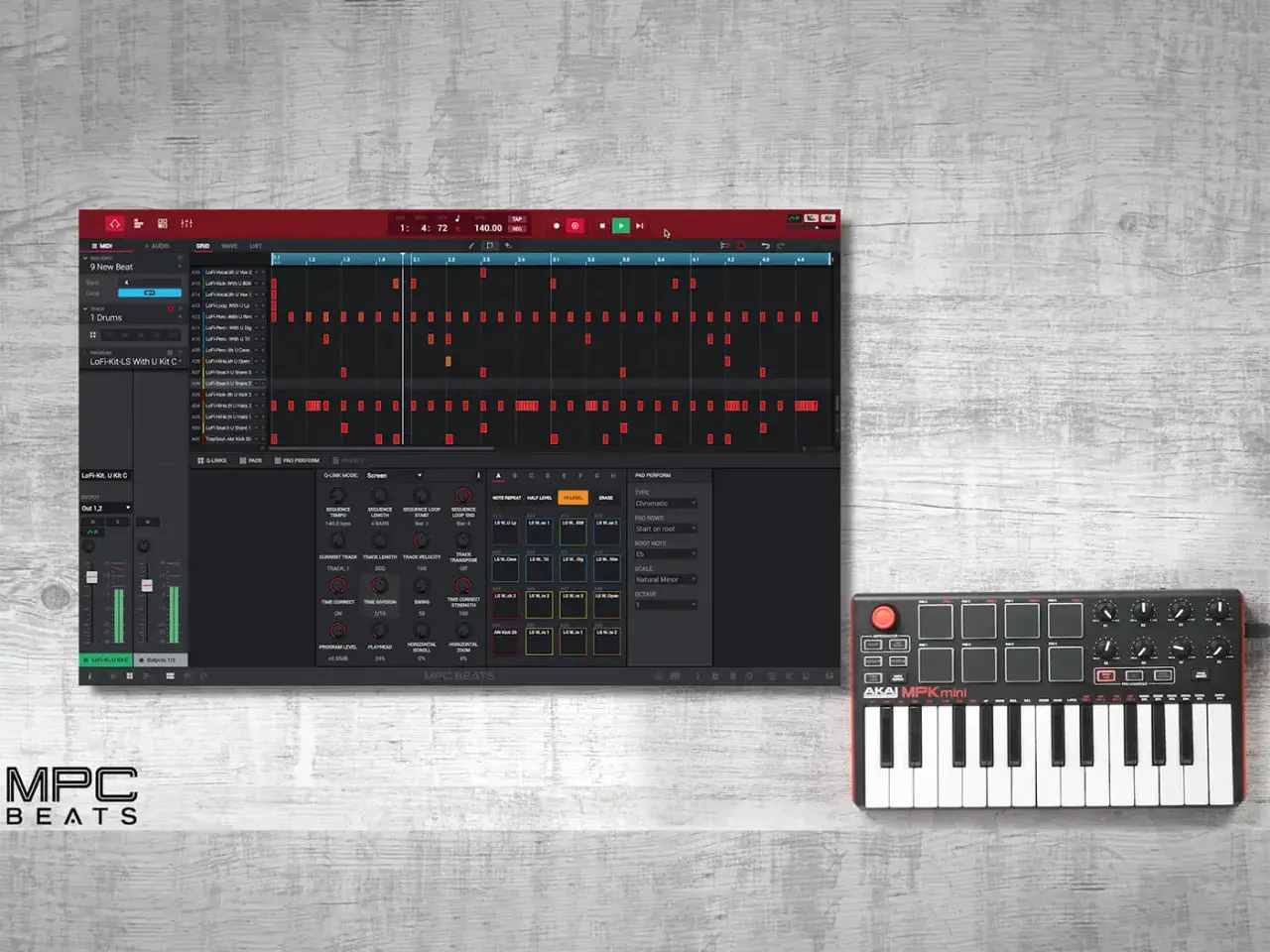Select pad bank B
1270x952 pixels.
pos(515,476)
